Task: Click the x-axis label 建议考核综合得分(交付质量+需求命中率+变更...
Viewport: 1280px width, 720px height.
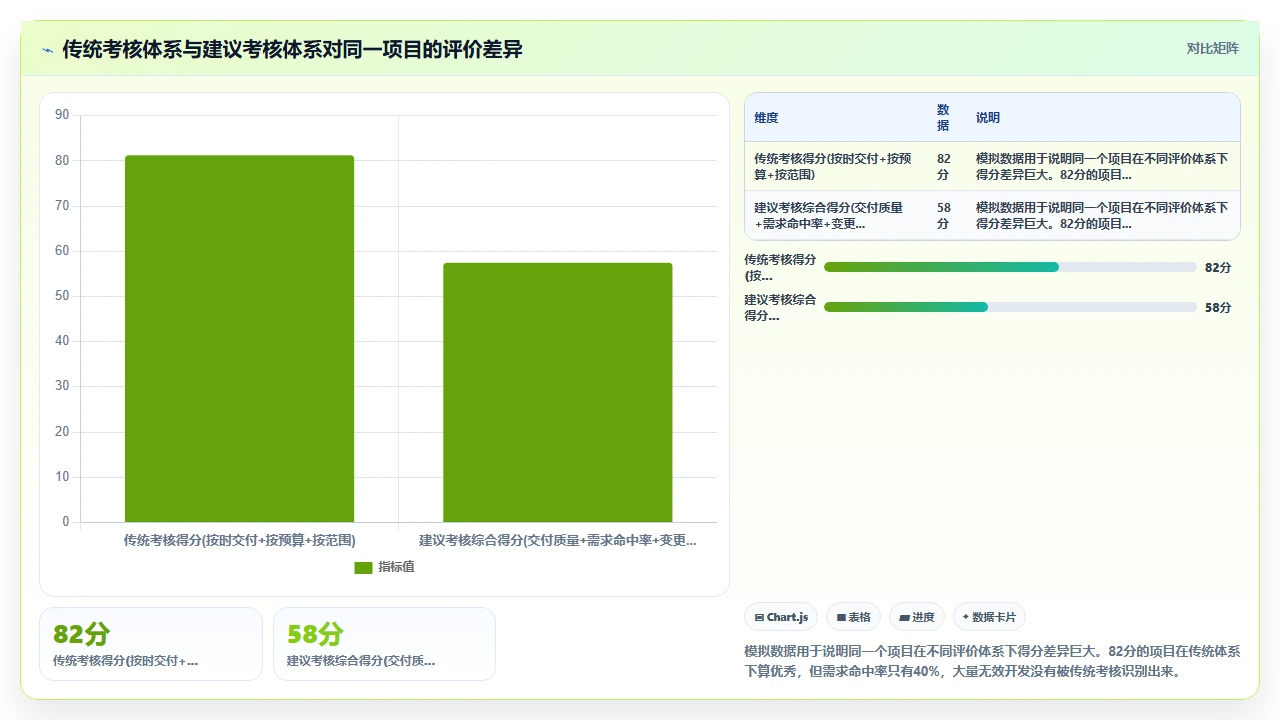Action: coord(558,540)
